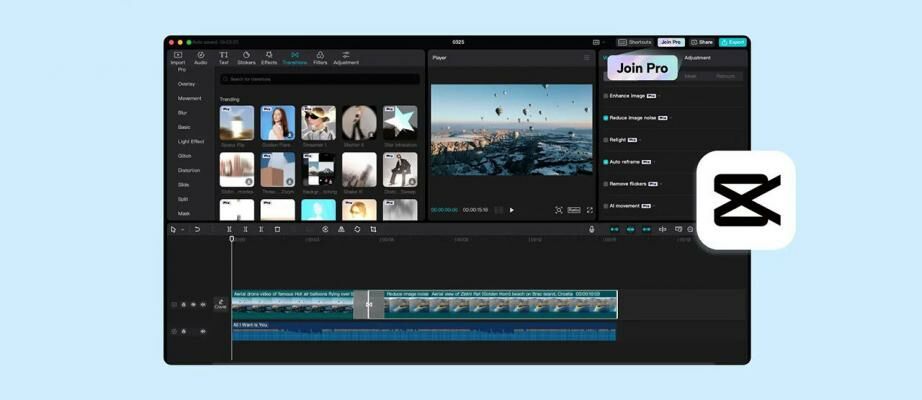Mute the main video track audio

click(203, 305)
